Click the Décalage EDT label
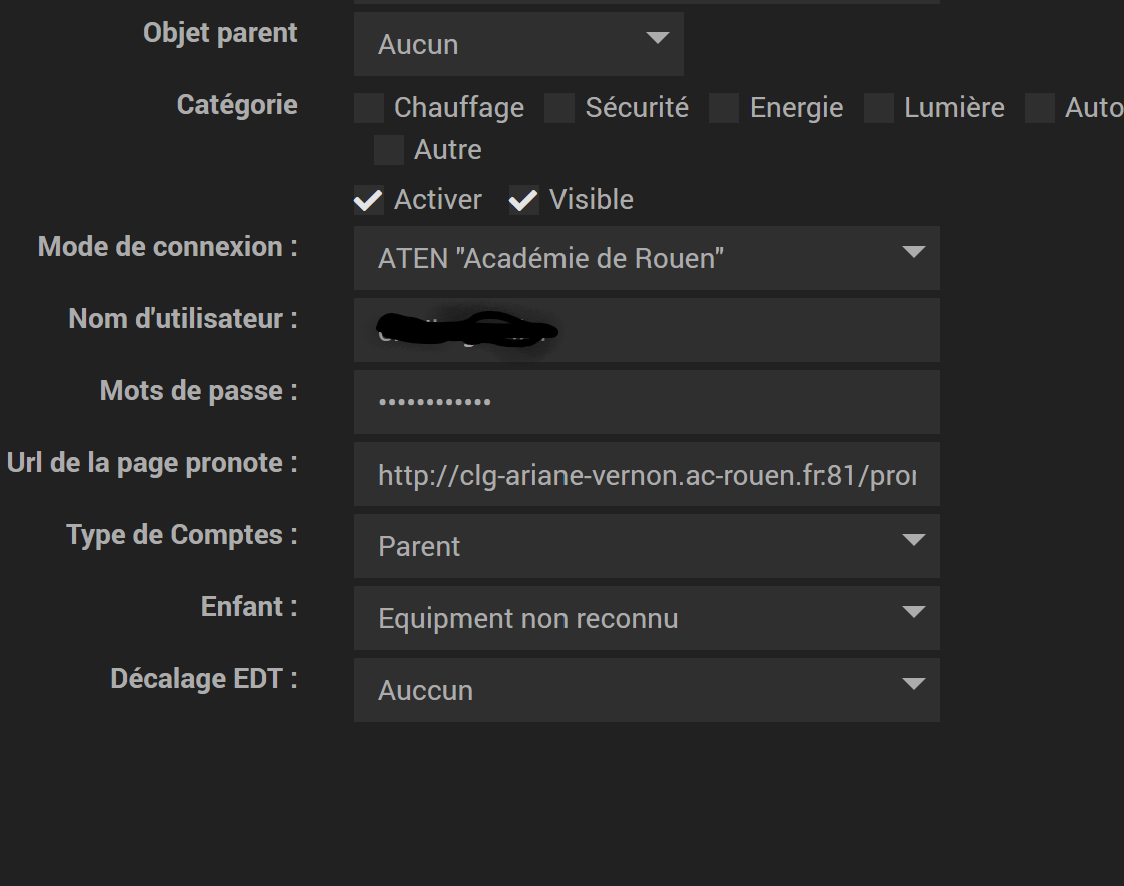This screenshot has height=886, width=1124. [204, 679]
